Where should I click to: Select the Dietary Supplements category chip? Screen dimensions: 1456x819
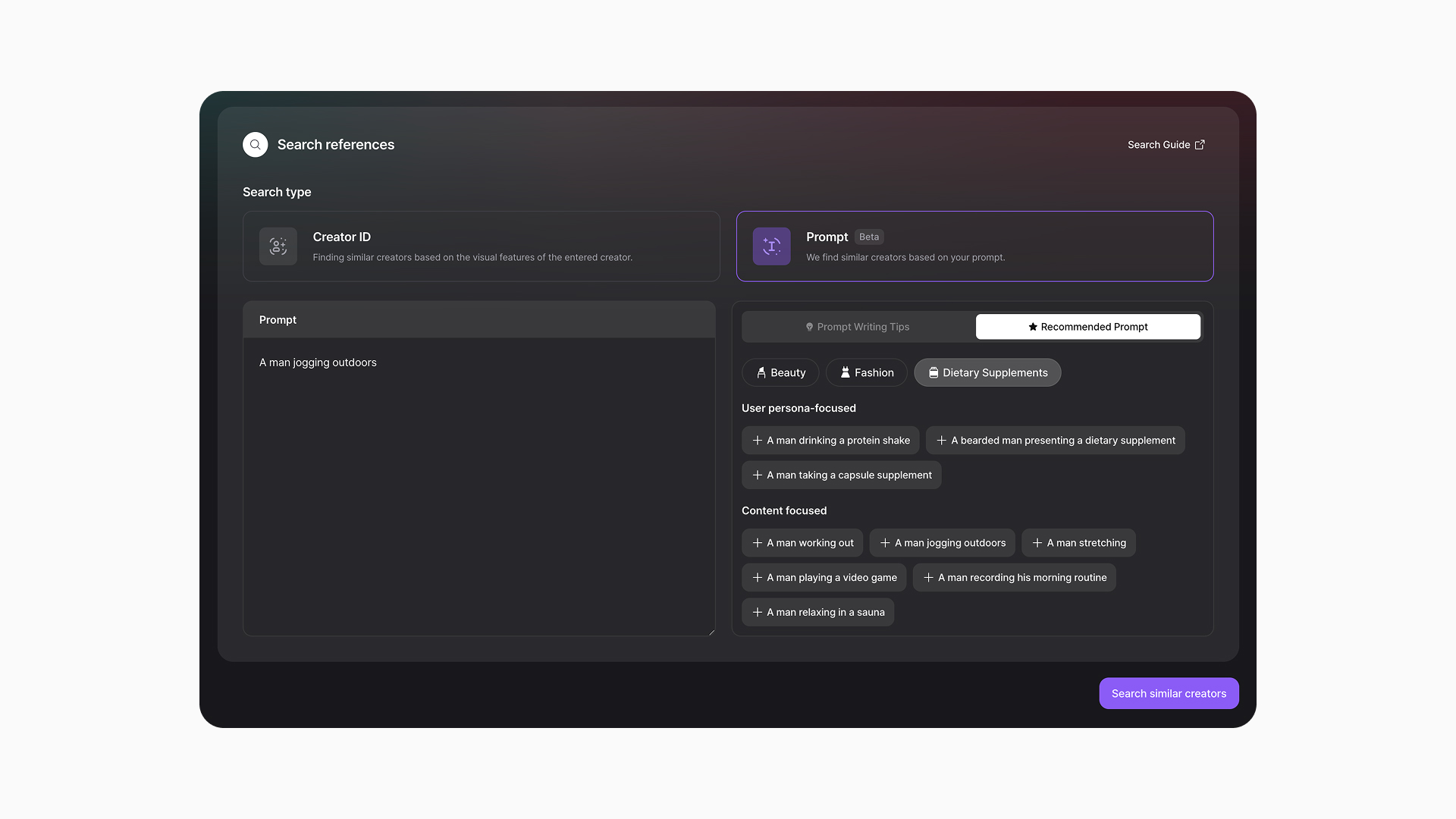[987, 373]
